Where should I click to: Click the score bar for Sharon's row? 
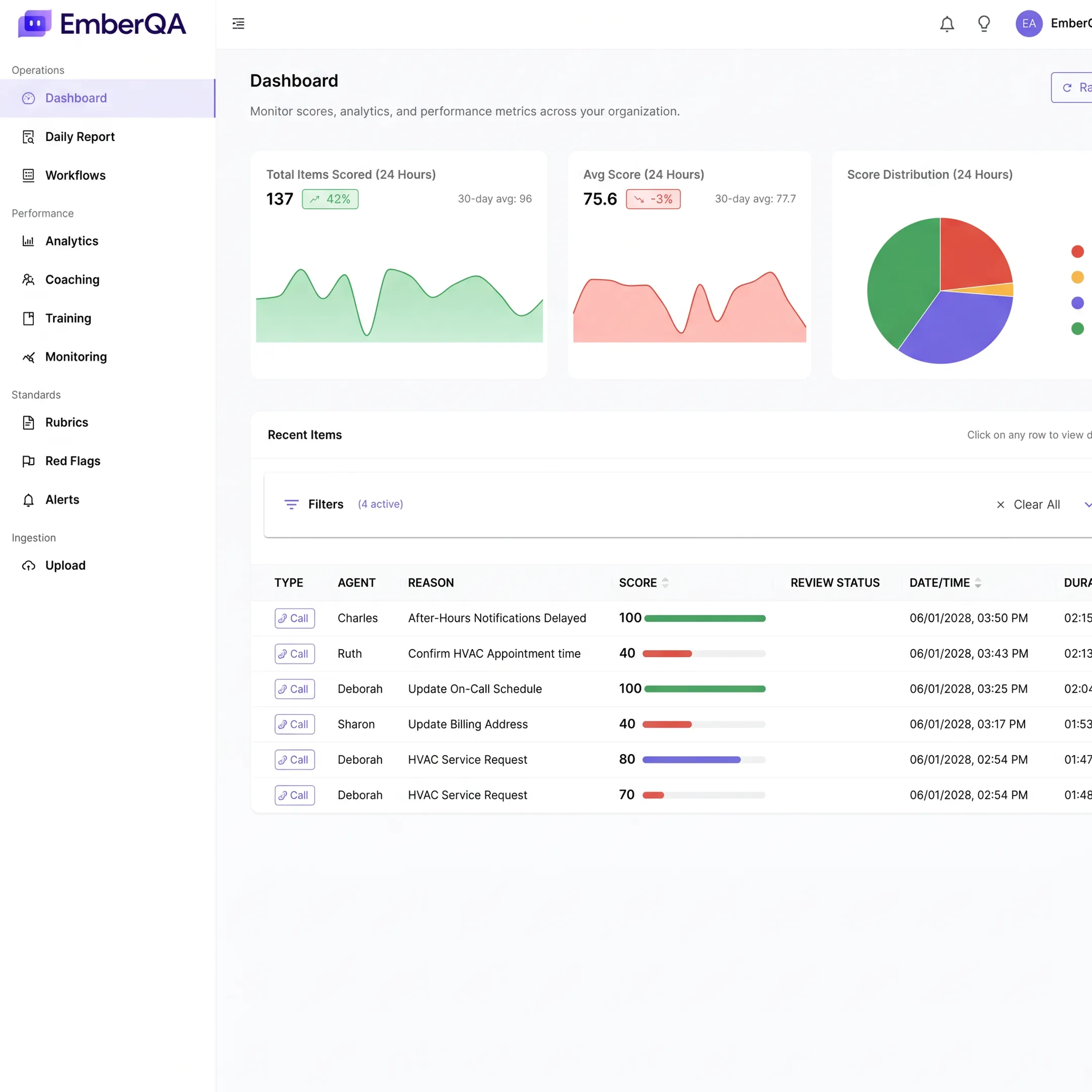[x=704, y=724]
